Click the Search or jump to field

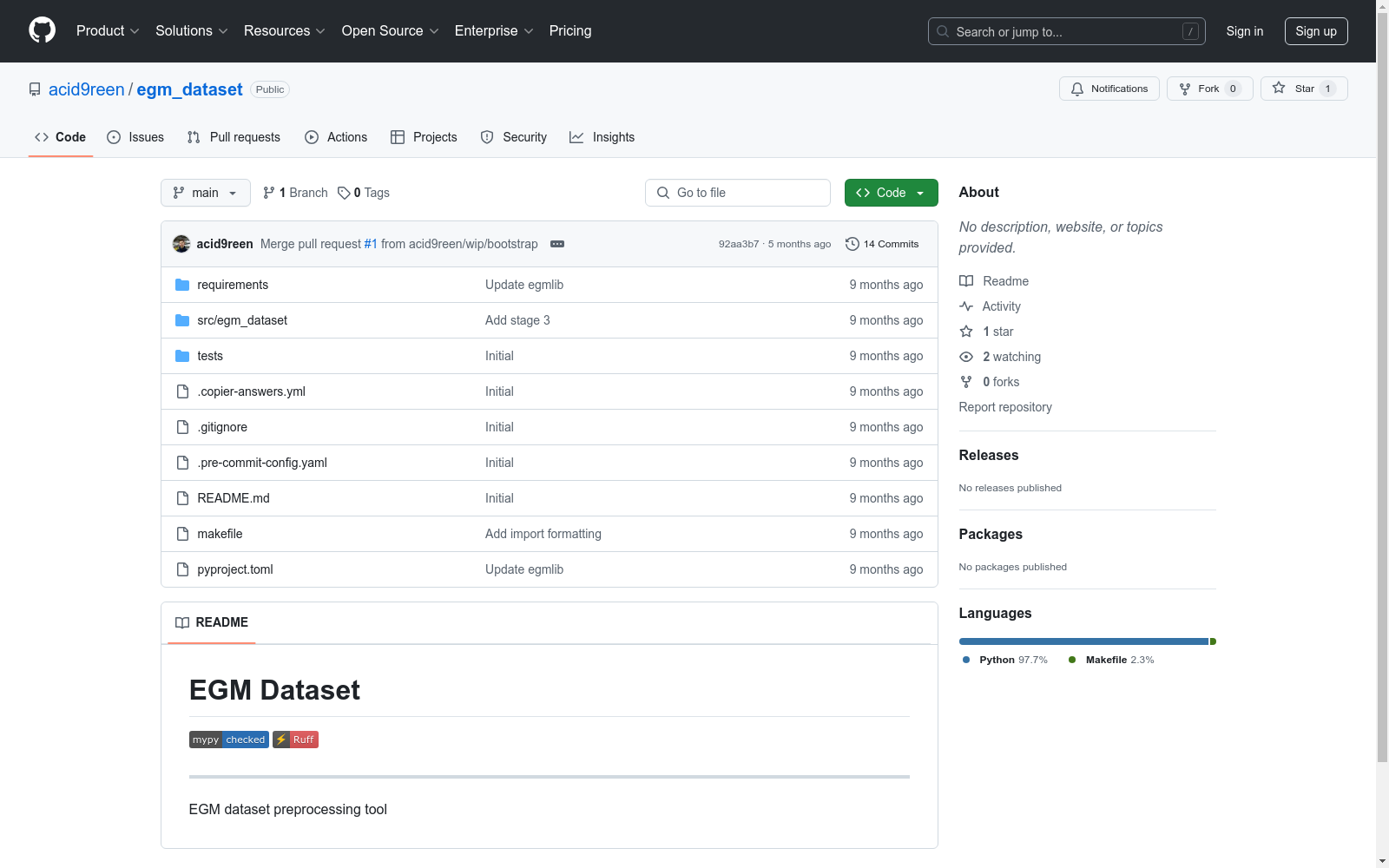coord(1067,31)
